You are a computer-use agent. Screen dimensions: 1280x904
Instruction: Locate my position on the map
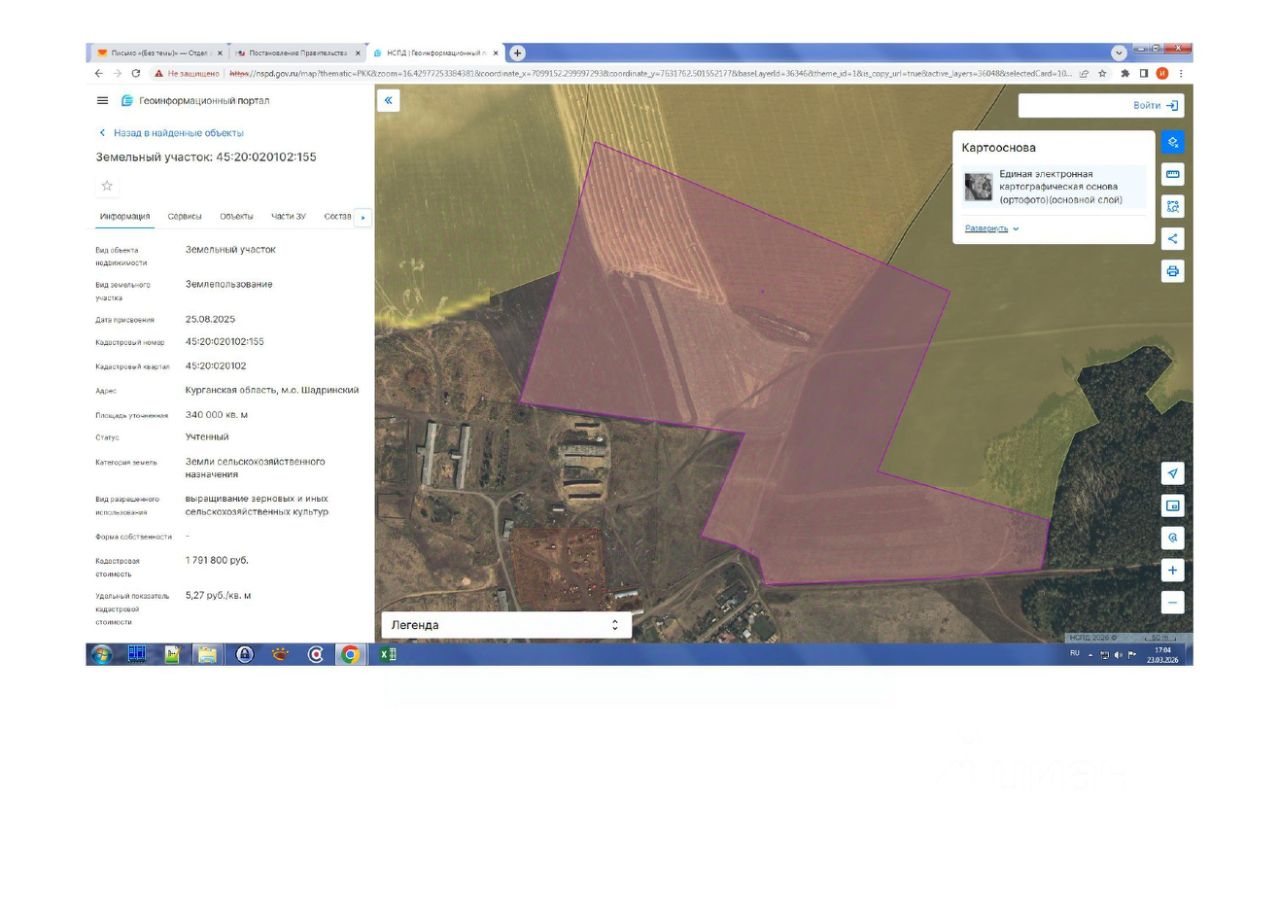pos(1173,473)
